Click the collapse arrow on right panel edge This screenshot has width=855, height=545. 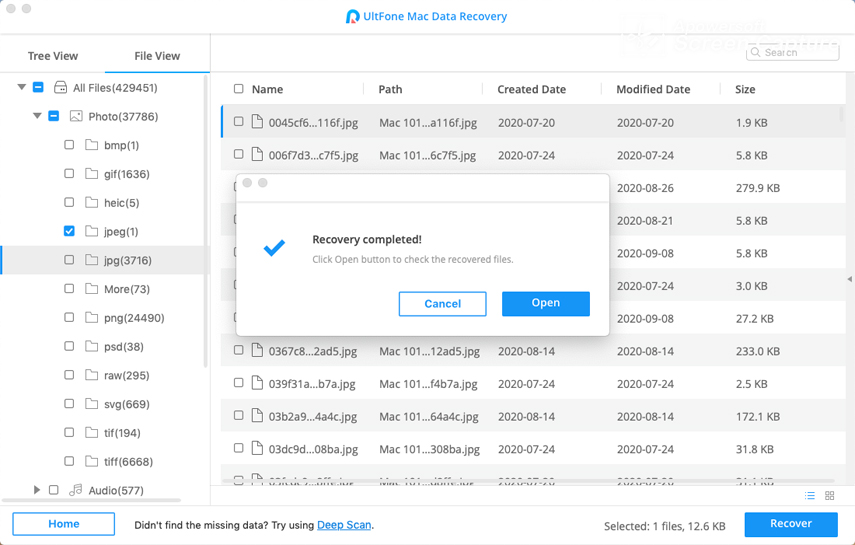[849, 279]
